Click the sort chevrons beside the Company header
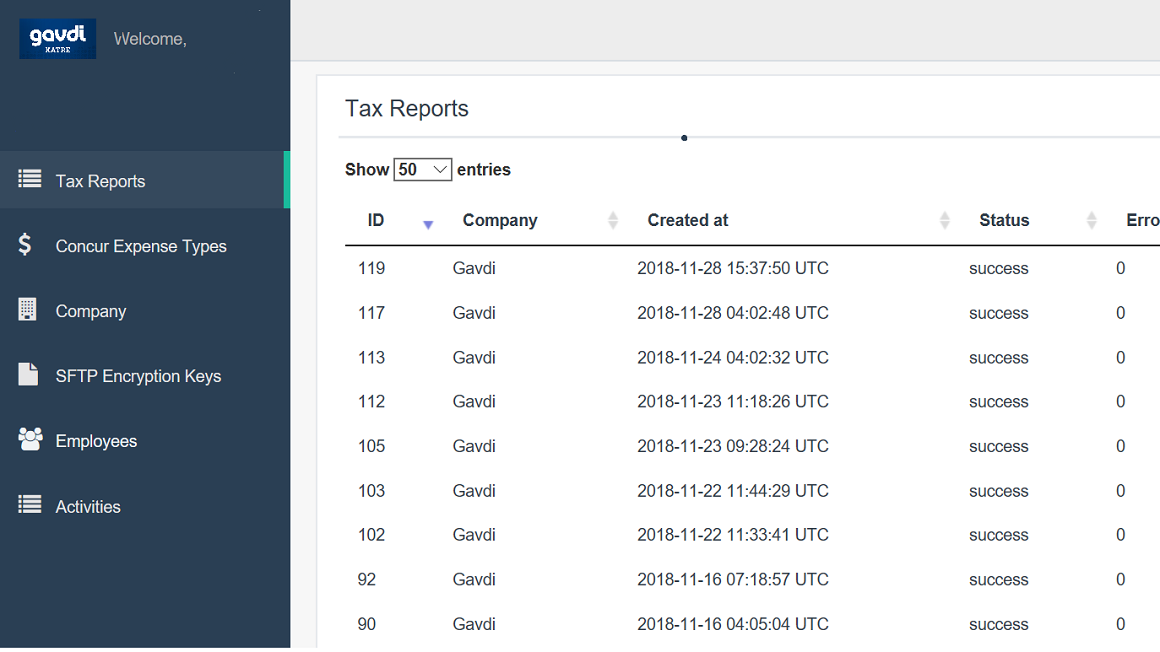 (612, 220)
